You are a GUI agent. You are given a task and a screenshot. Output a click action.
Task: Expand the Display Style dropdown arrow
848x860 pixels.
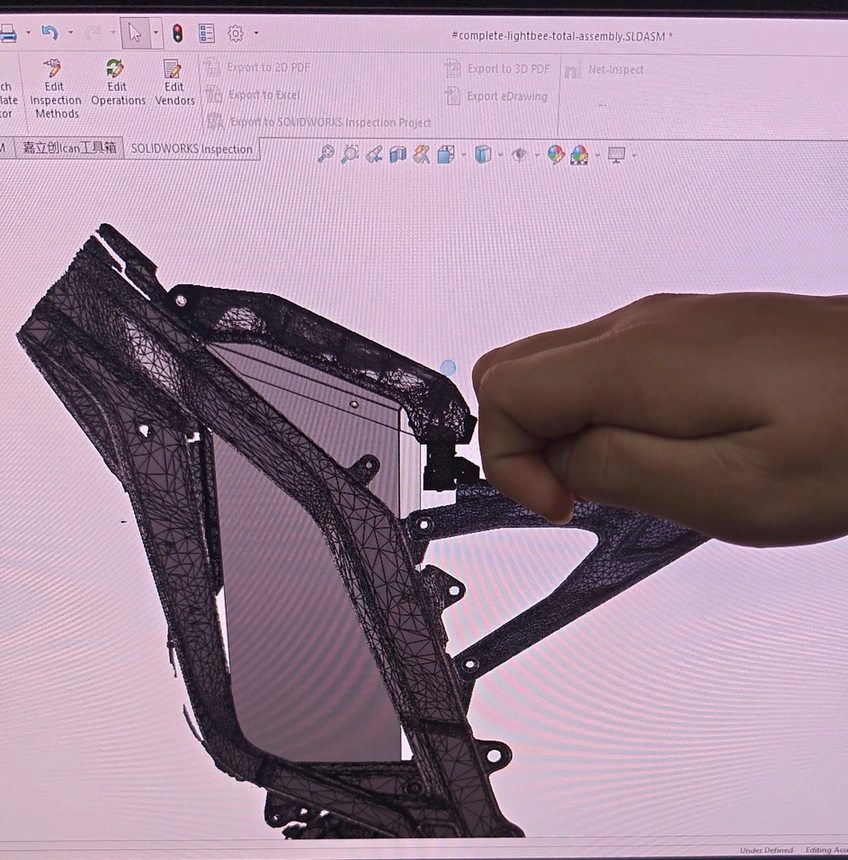click(x=500, y=156)
